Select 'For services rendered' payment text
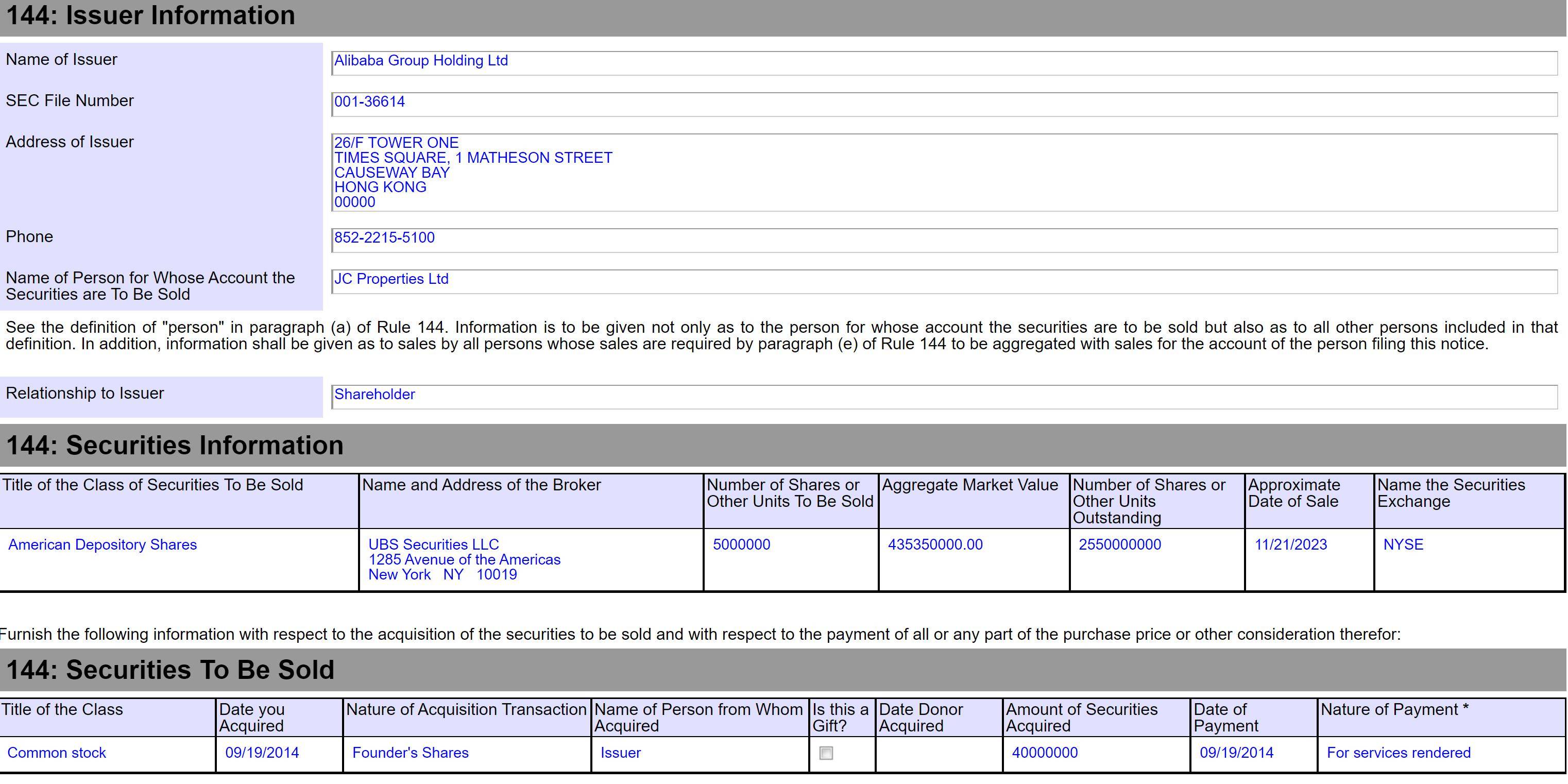 (x=1399, y=753)
